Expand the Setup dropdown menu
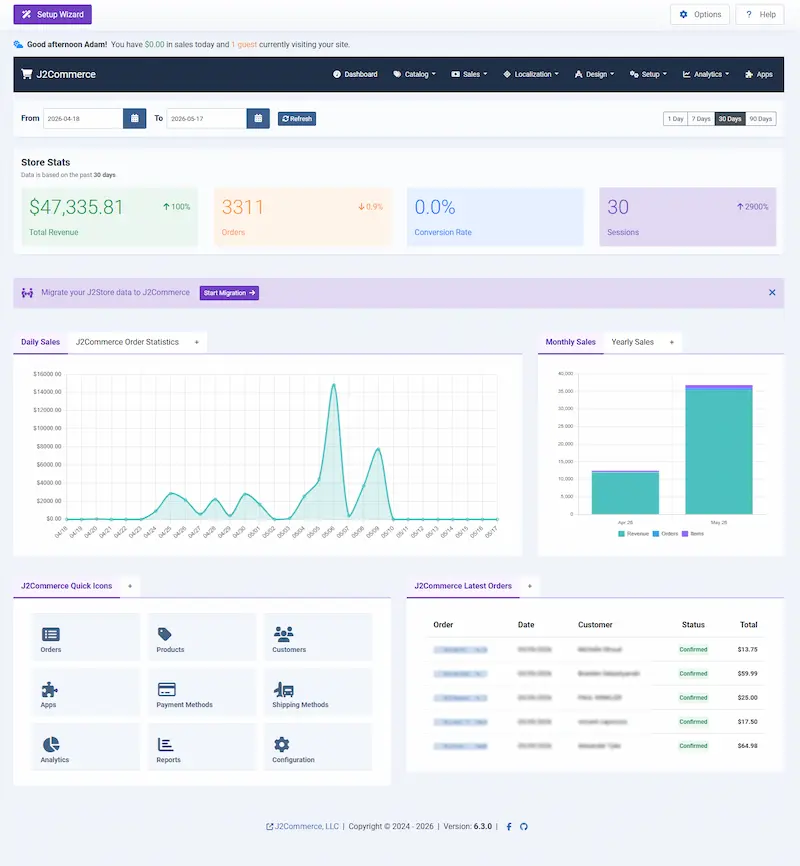Image resolution: width=800 pixels, height=866 pixels. tap(648, 74)
